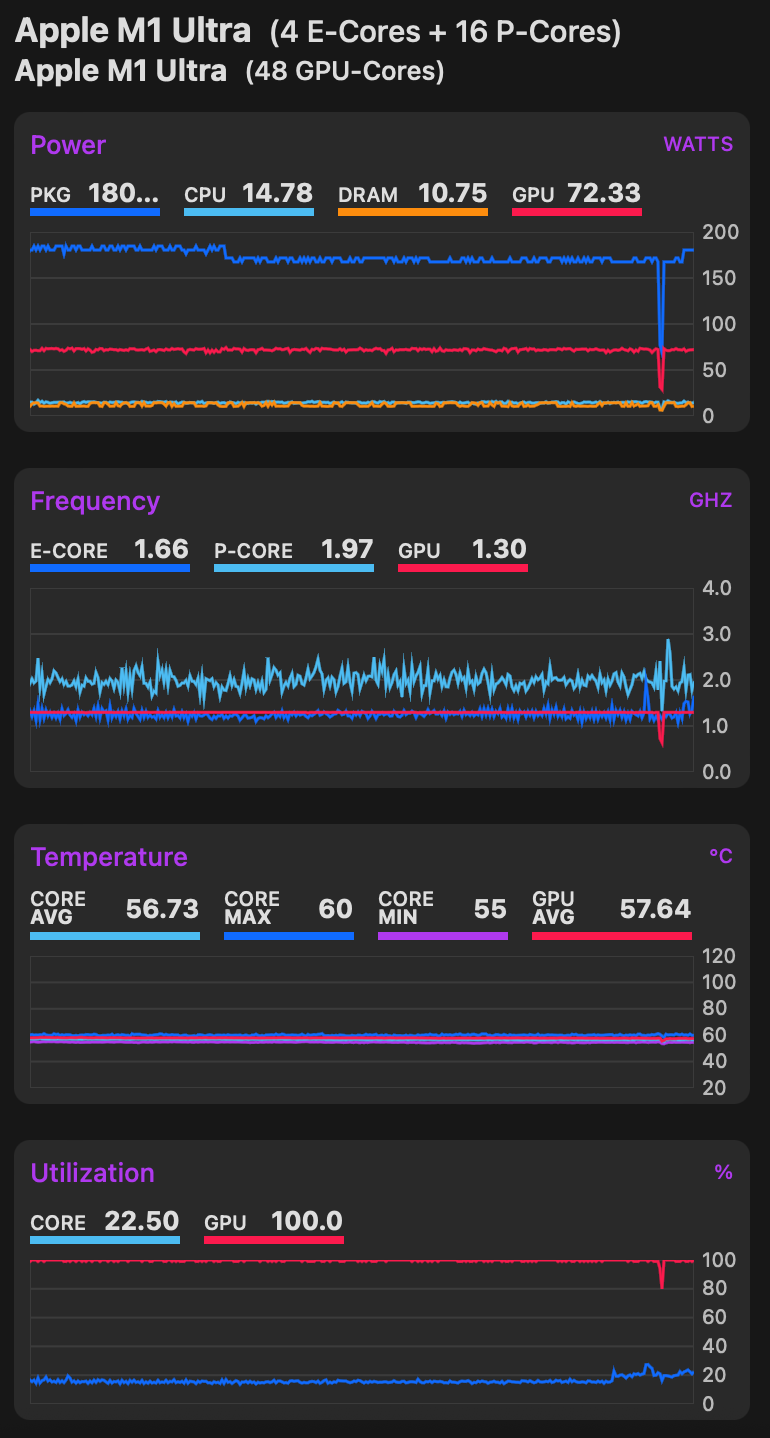Image resolution: width=770 pixels, height=1438 pixels.
Task: Click the Frequency panel heading
Action: [x=95, y=501]
